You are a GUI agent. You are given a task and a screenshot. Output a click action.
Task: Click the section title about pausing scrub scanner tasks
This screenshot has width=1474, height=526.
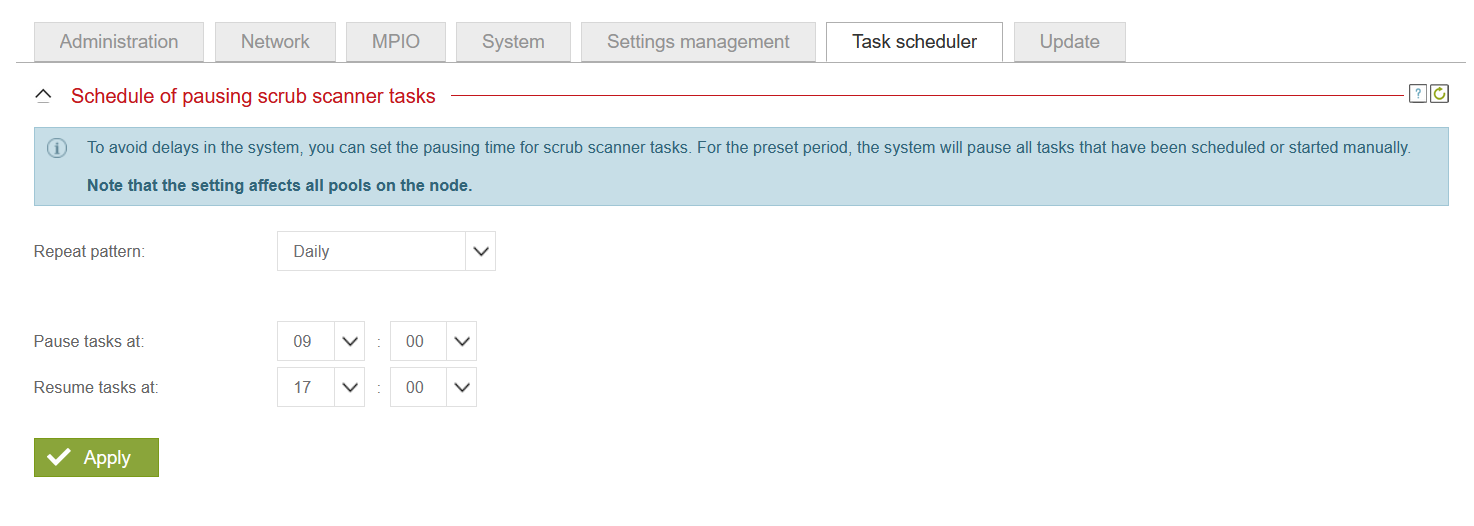click(253, 96)
